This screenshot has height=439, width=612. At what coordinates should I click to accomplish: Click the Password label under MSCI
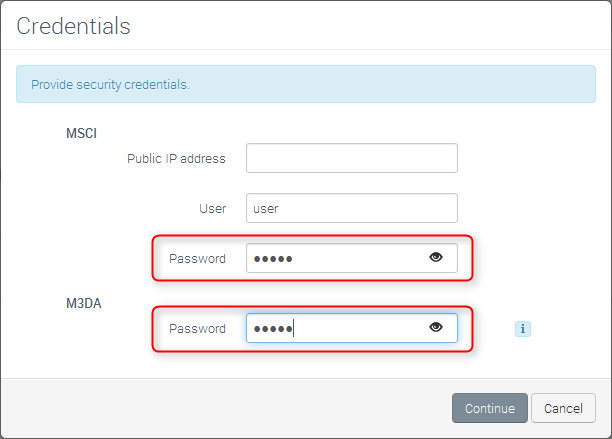(197, 258)
